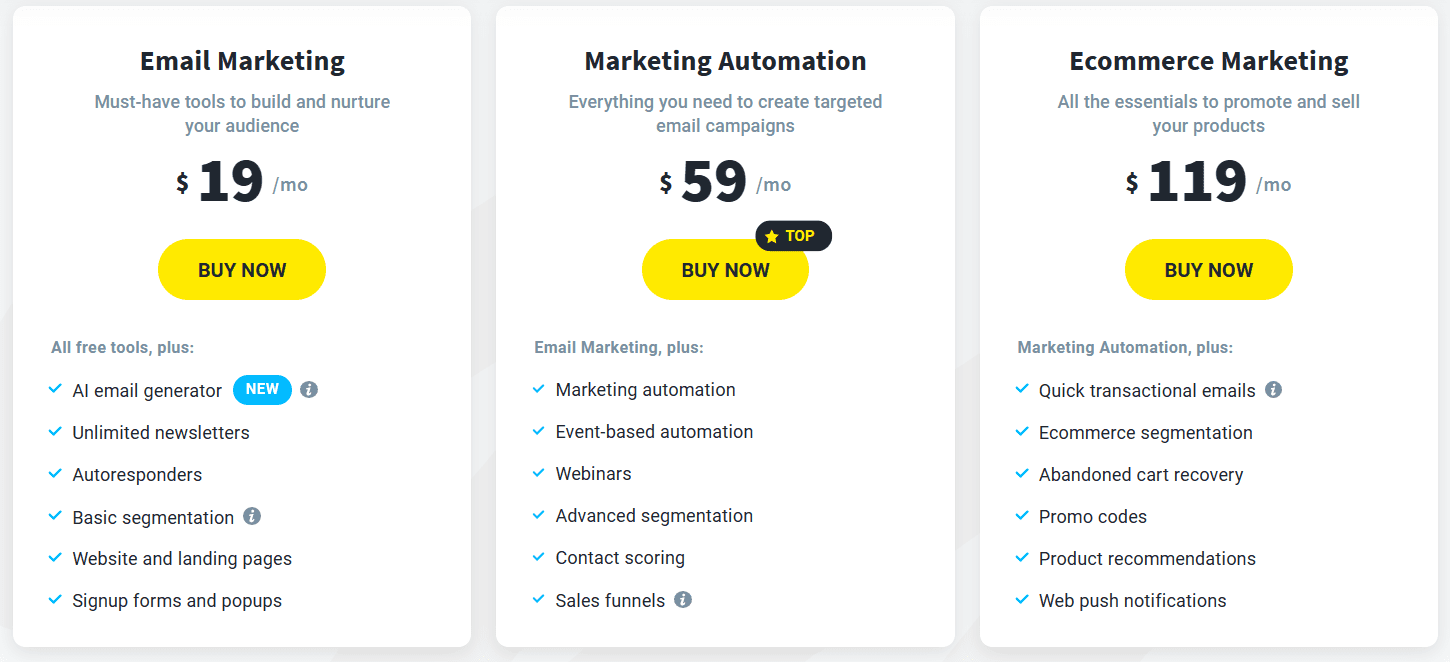This screenshot has width=1450, height=662.
Task: Click the star icon in the TOP badge
Action: coord(770,236)
